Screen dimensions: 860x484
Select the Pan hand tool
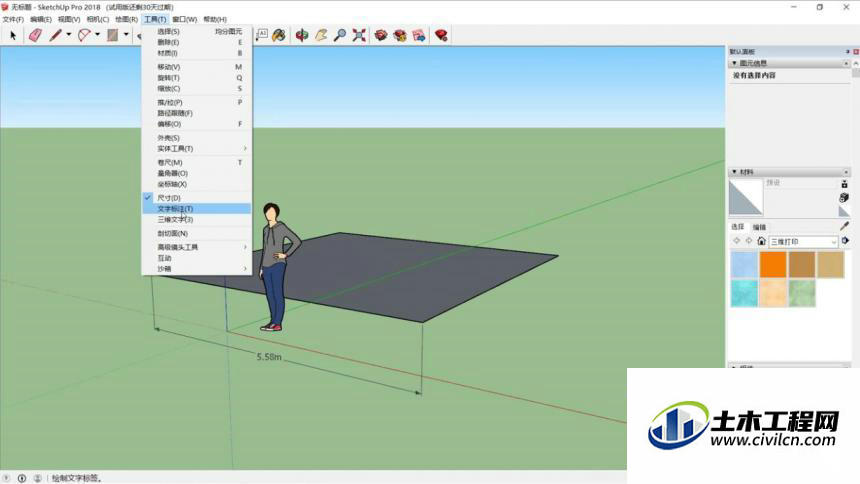321,36
